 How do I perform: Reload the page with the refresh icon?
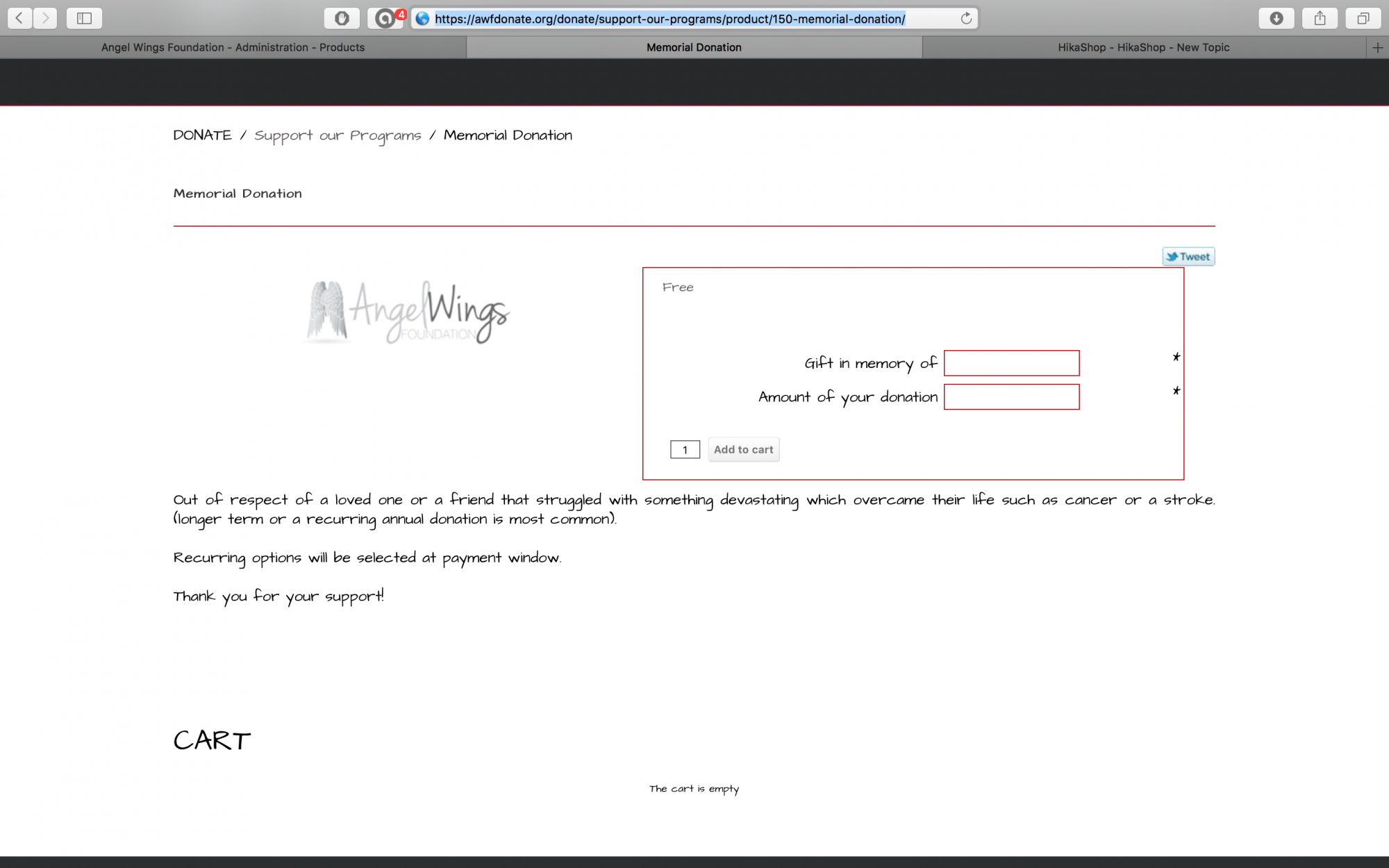(x=966, y=18)
